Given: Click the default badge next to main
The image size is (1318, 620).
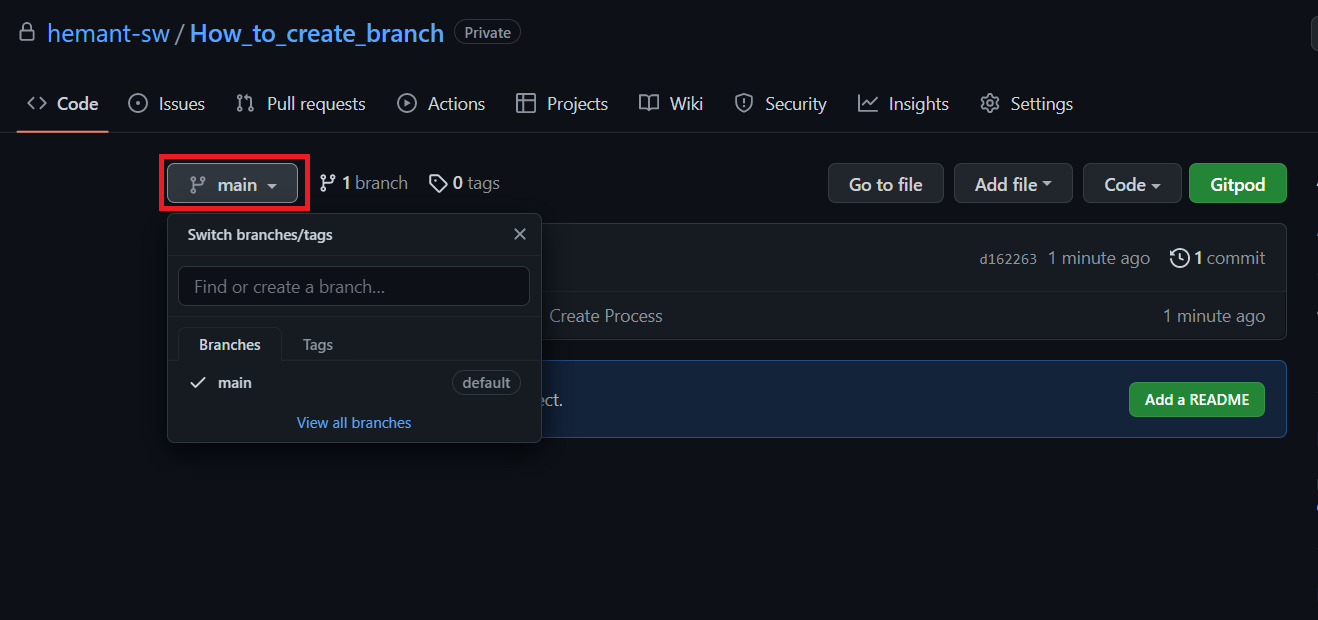Looking at the screenshot, I should coord(486,383).
